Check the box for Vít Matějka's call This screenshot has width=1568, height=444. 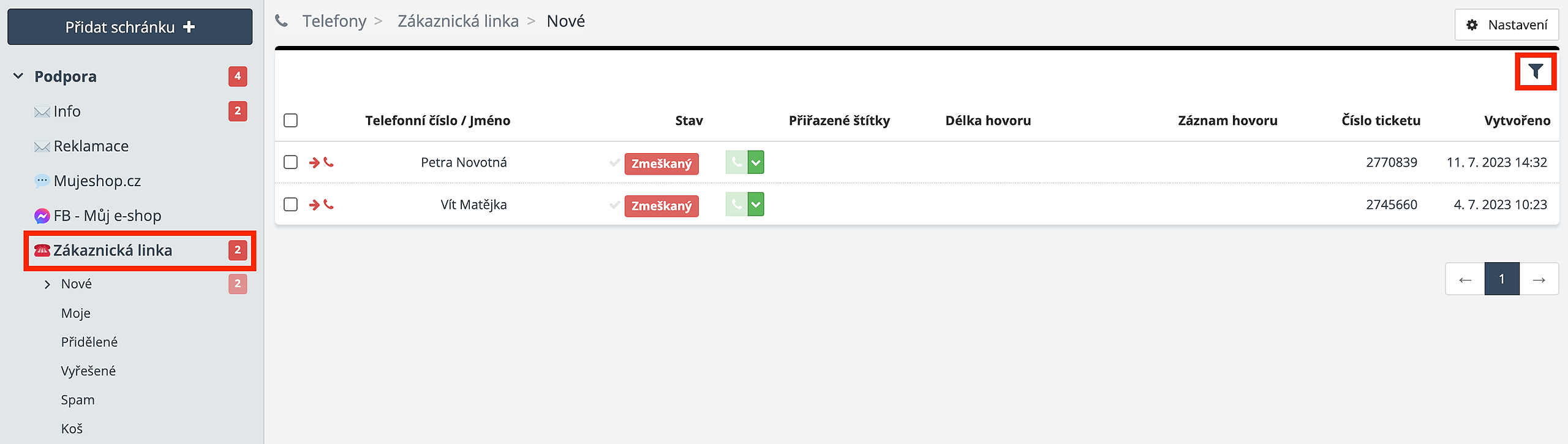tap(291, 205)
